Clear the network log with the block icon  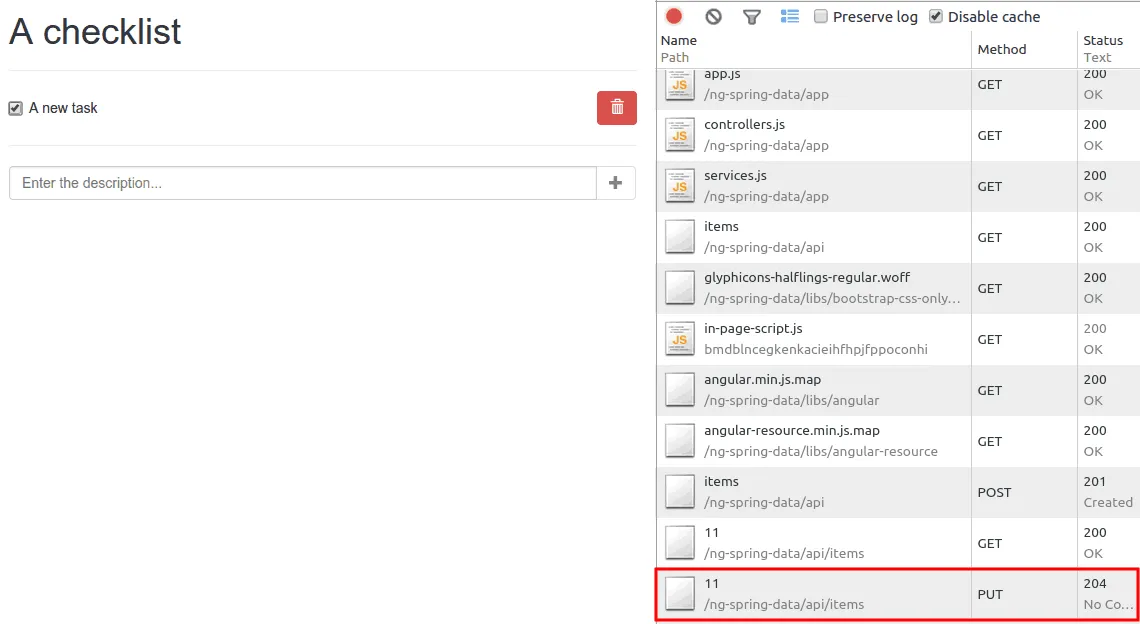(x=713, y=16)
